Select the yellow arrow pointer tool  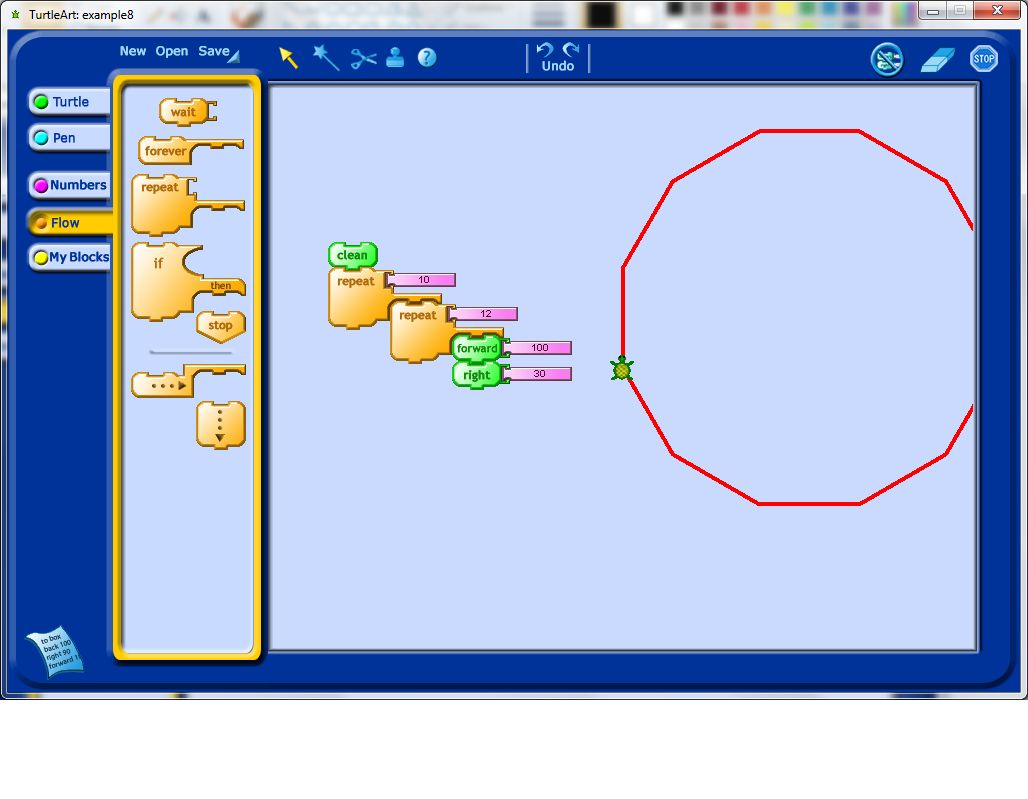coord(288,58)
